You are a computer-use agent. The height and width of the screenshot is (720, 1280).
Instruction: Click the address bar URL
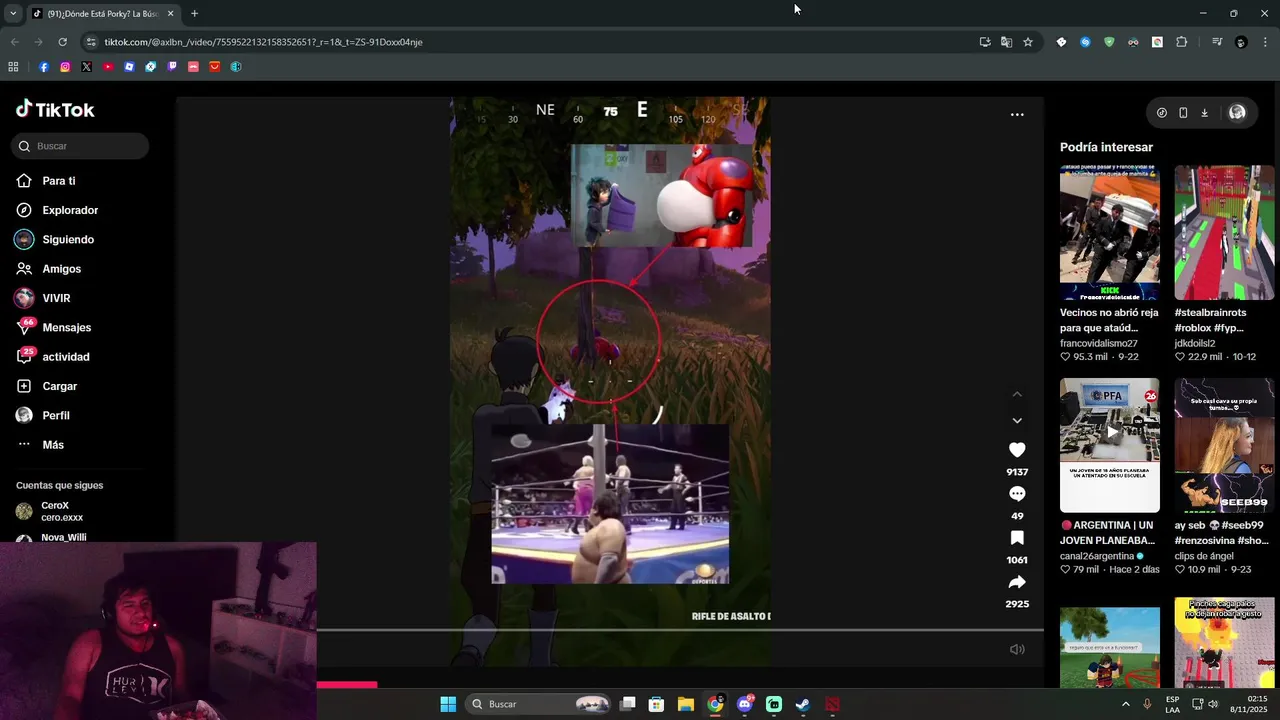[263, 42]
